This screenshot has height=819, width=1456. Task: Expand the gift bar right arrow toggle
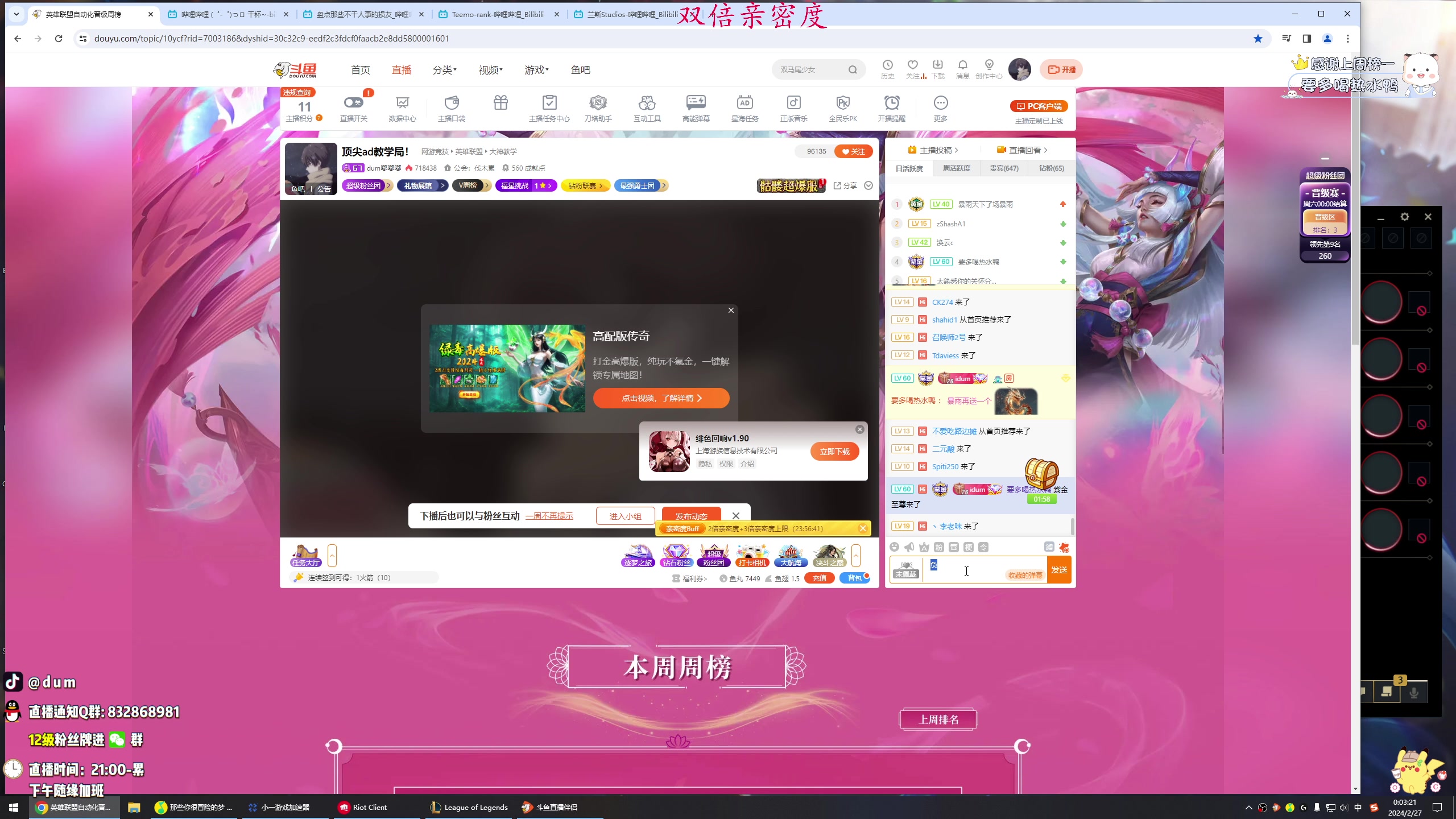[x=856, y=556]
